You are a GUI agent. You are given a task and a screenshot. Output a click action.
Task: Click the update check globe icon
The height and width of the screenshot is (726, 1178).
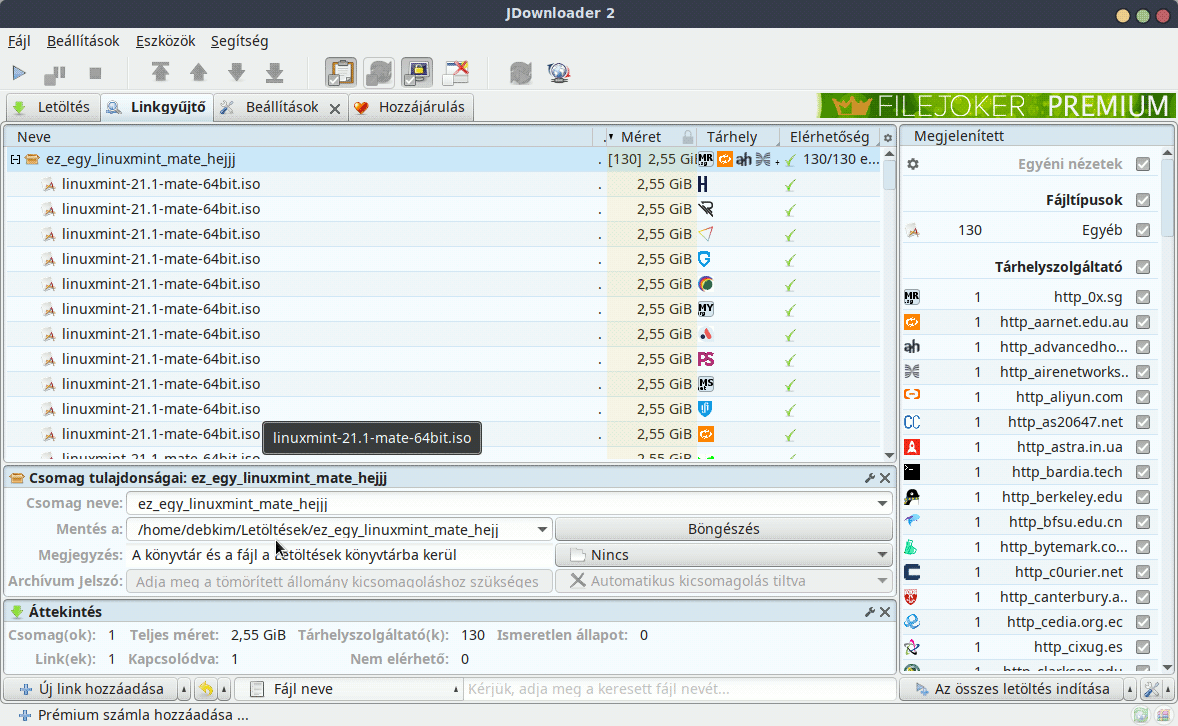(x=559, y=72)
